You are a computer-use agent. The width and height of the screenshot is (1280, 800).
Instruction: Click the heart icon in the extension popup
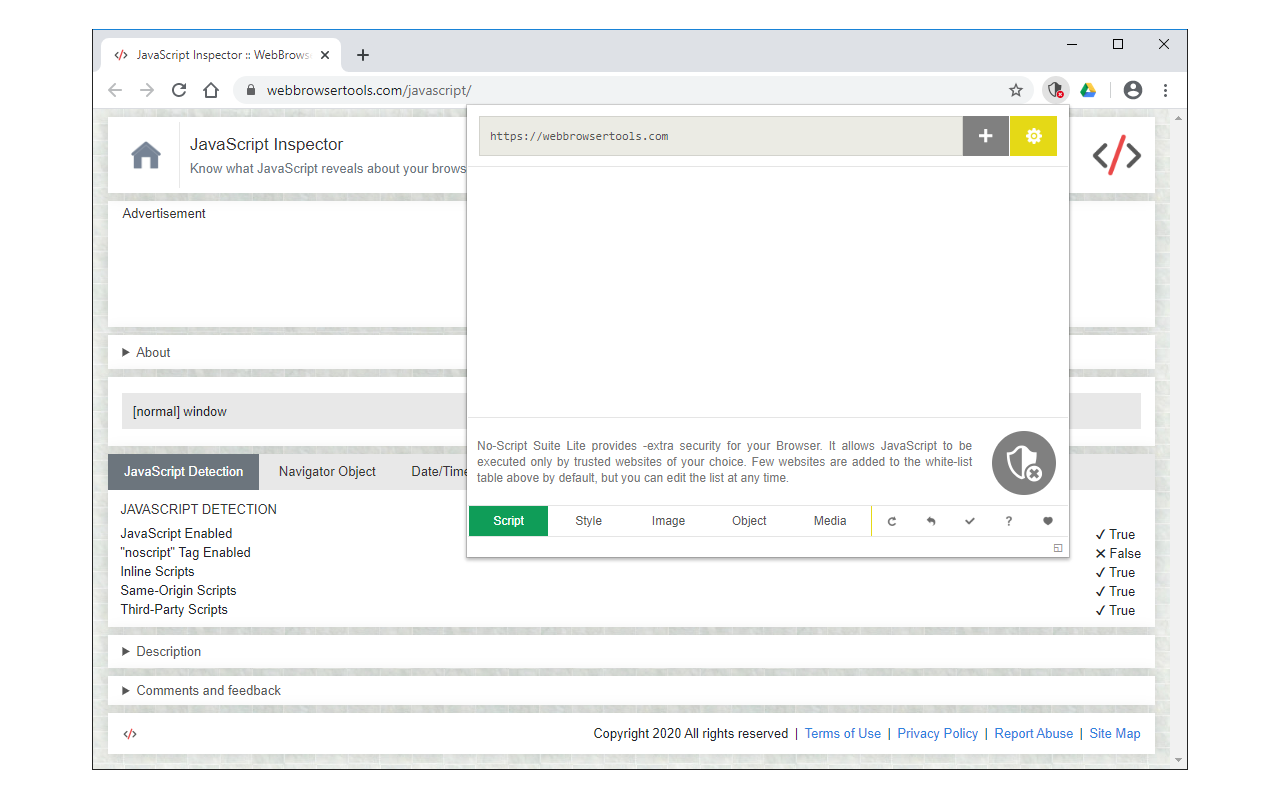click(1047, 520)
